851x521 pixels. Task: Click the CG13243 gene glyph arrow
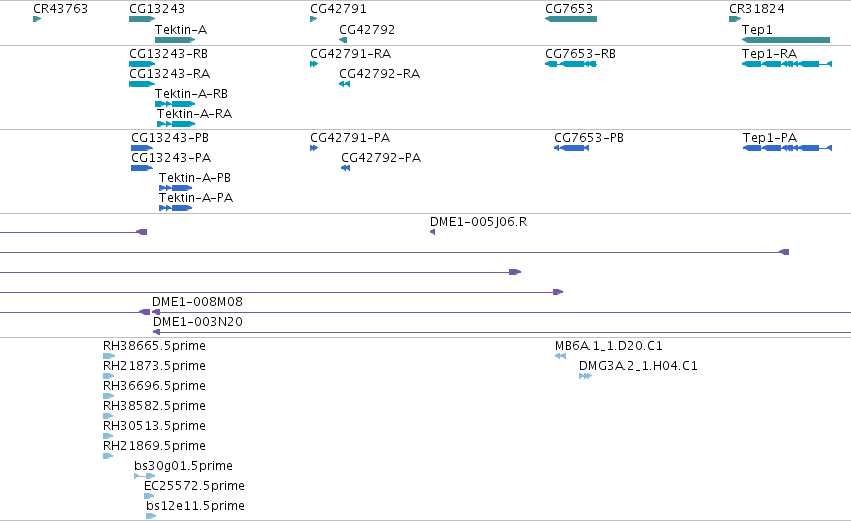142,19
